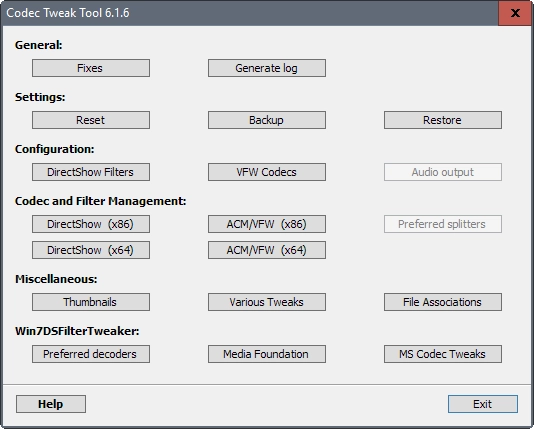Click Backup under Settings
The height and width of the screenshot is (429, 534).
point(267,120)
